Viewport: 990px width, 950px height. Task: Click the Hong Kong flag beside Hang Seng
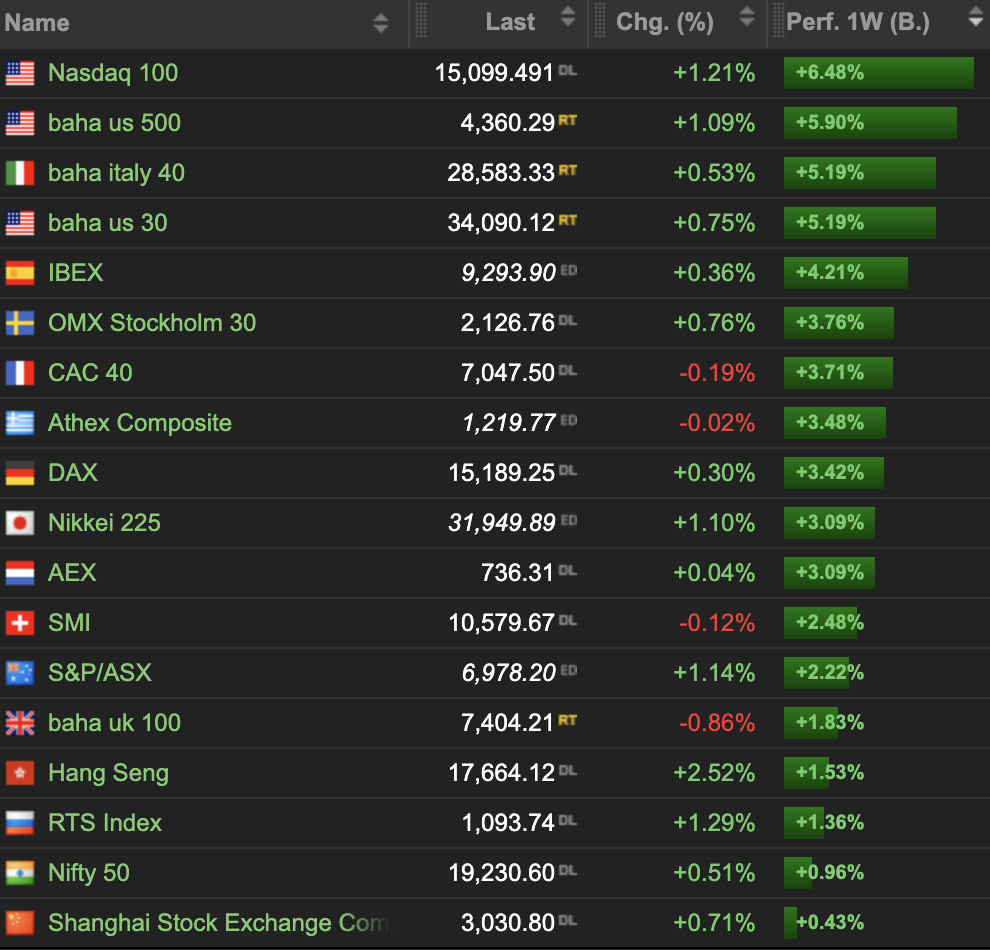click(20, 773)
